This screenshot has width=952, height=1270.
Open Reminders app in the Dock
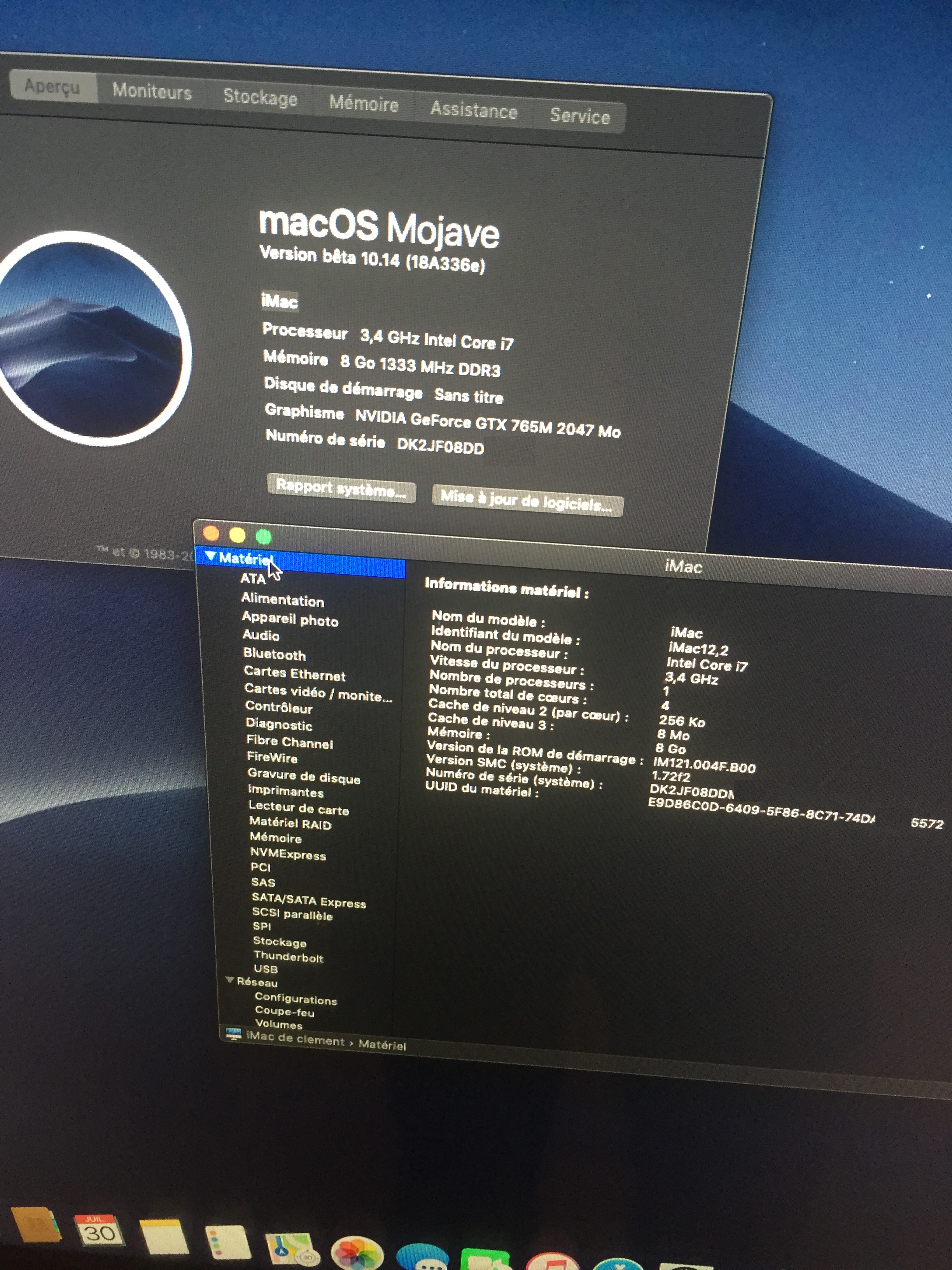[x=227, y=1242]
